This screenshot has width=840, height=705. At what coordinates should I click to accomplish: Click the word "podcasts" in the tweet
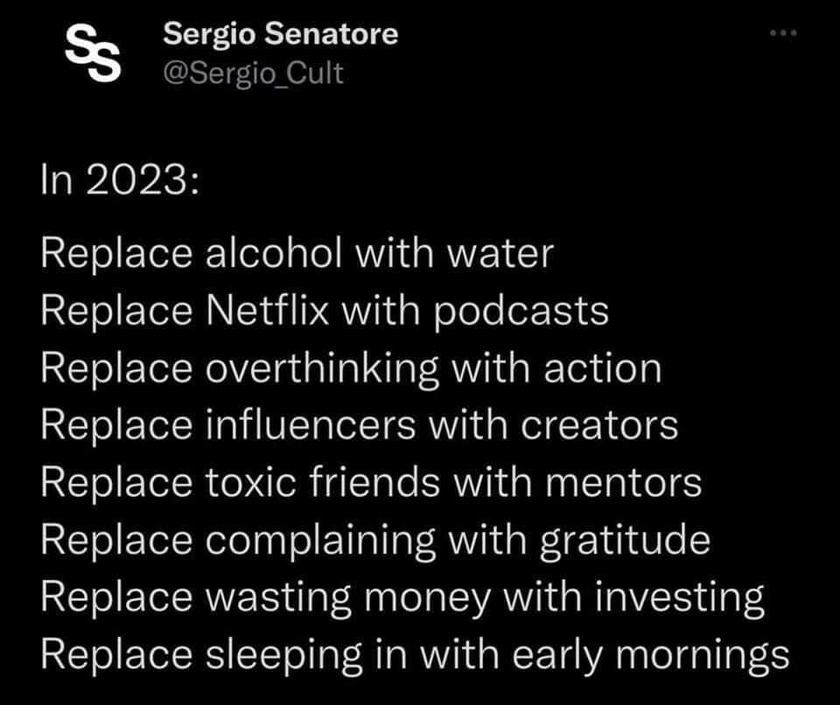(x=521, y=312)
